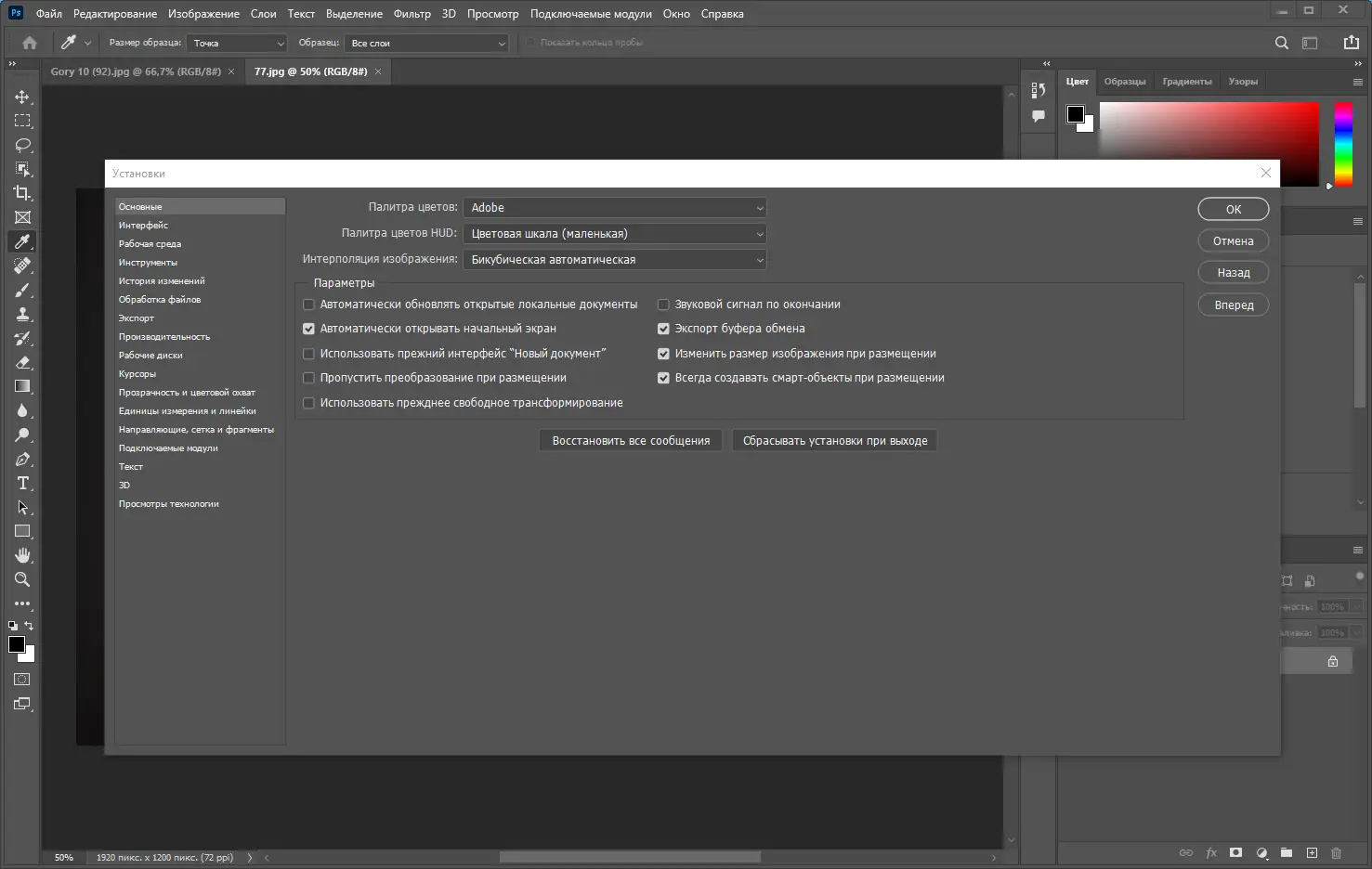
Task: Click Сбрасывать установки при выходе button
Action: tap(835, 441)
